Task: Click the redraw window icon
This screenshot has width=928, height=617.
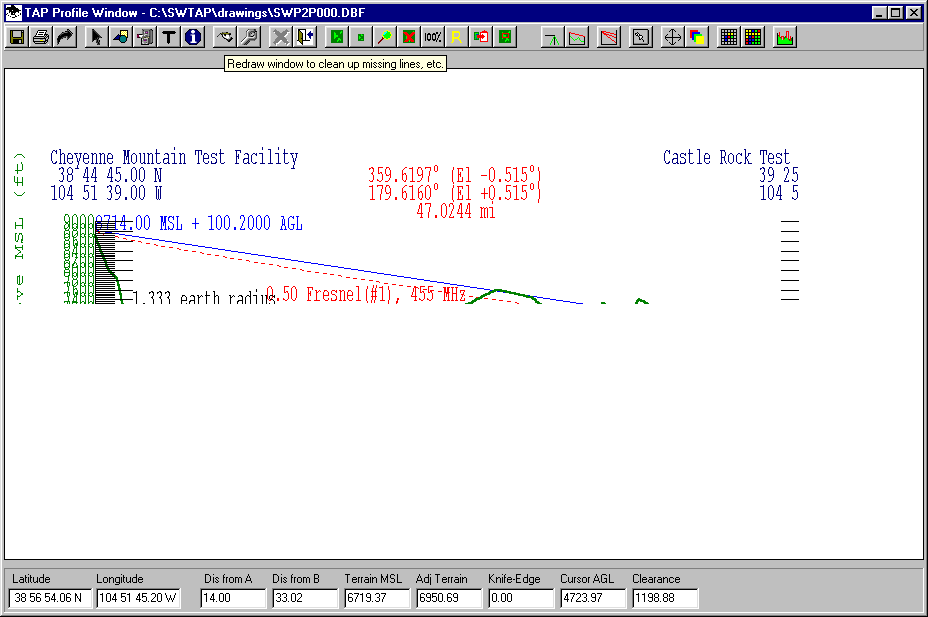Action: click(x=225, y=37)
